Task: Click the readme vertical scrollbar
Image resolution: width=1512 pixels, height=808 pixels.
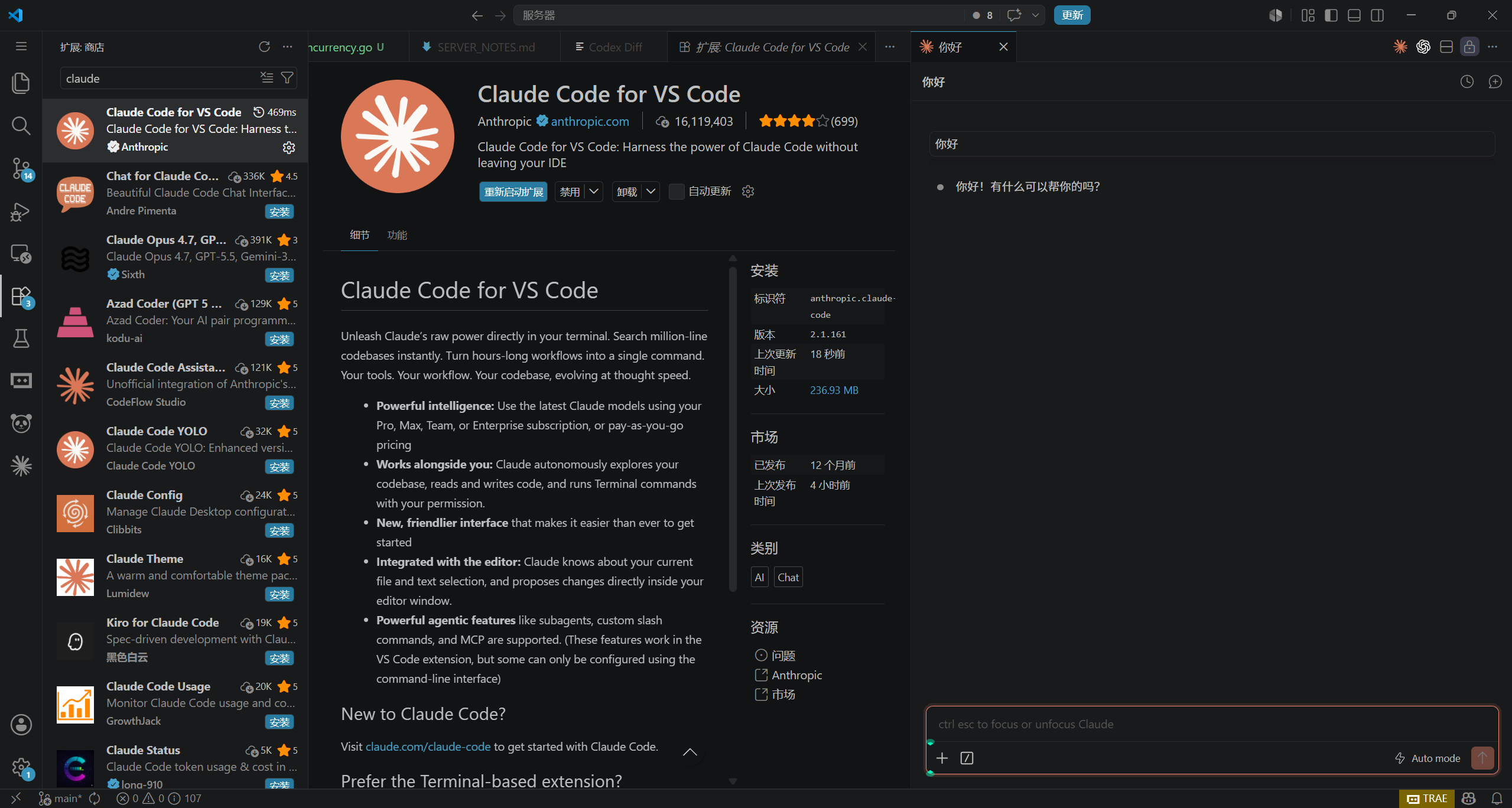Action: click(733, 428)
